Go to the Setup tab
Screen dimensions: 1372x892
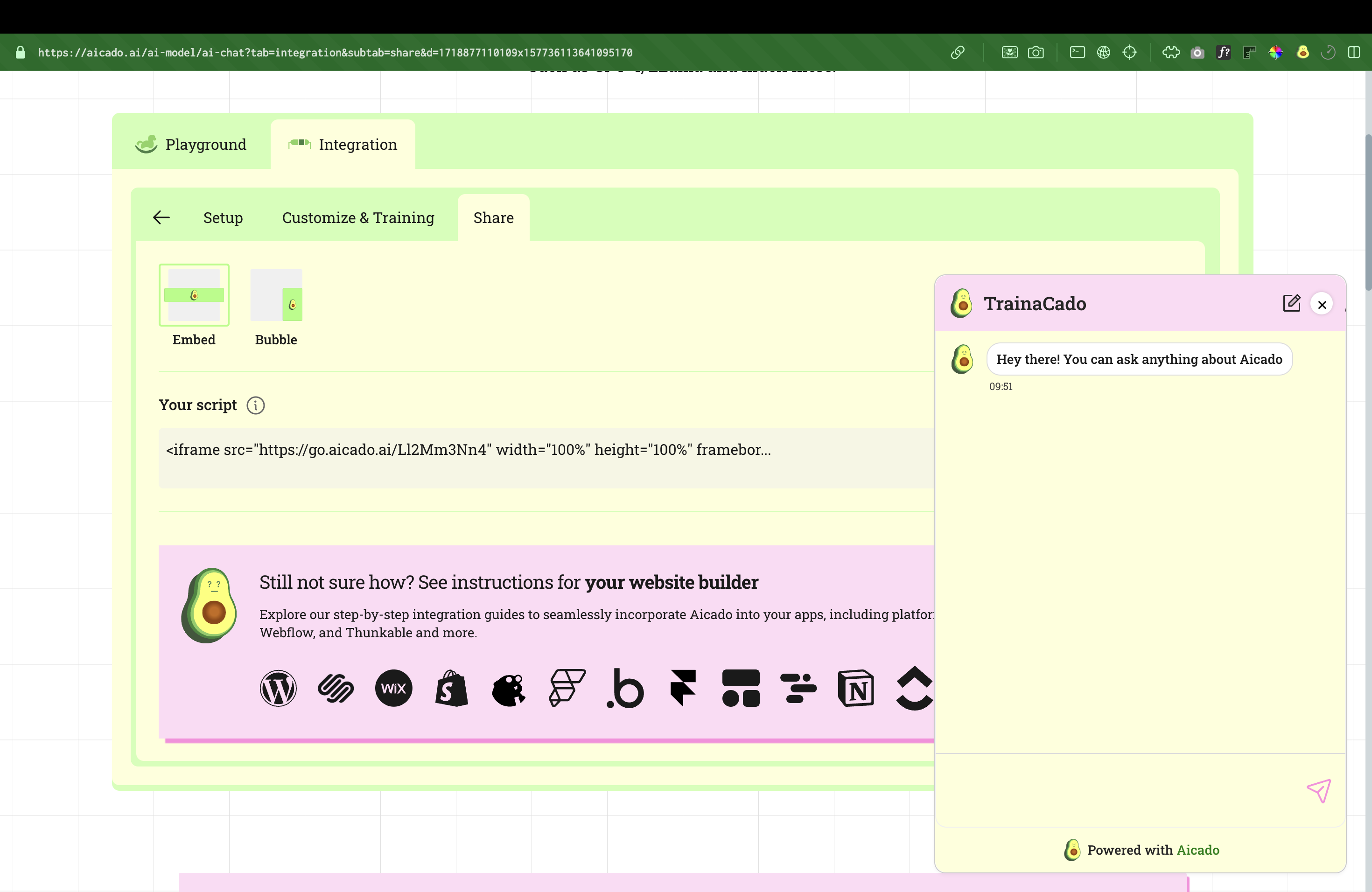pos(223,218)
